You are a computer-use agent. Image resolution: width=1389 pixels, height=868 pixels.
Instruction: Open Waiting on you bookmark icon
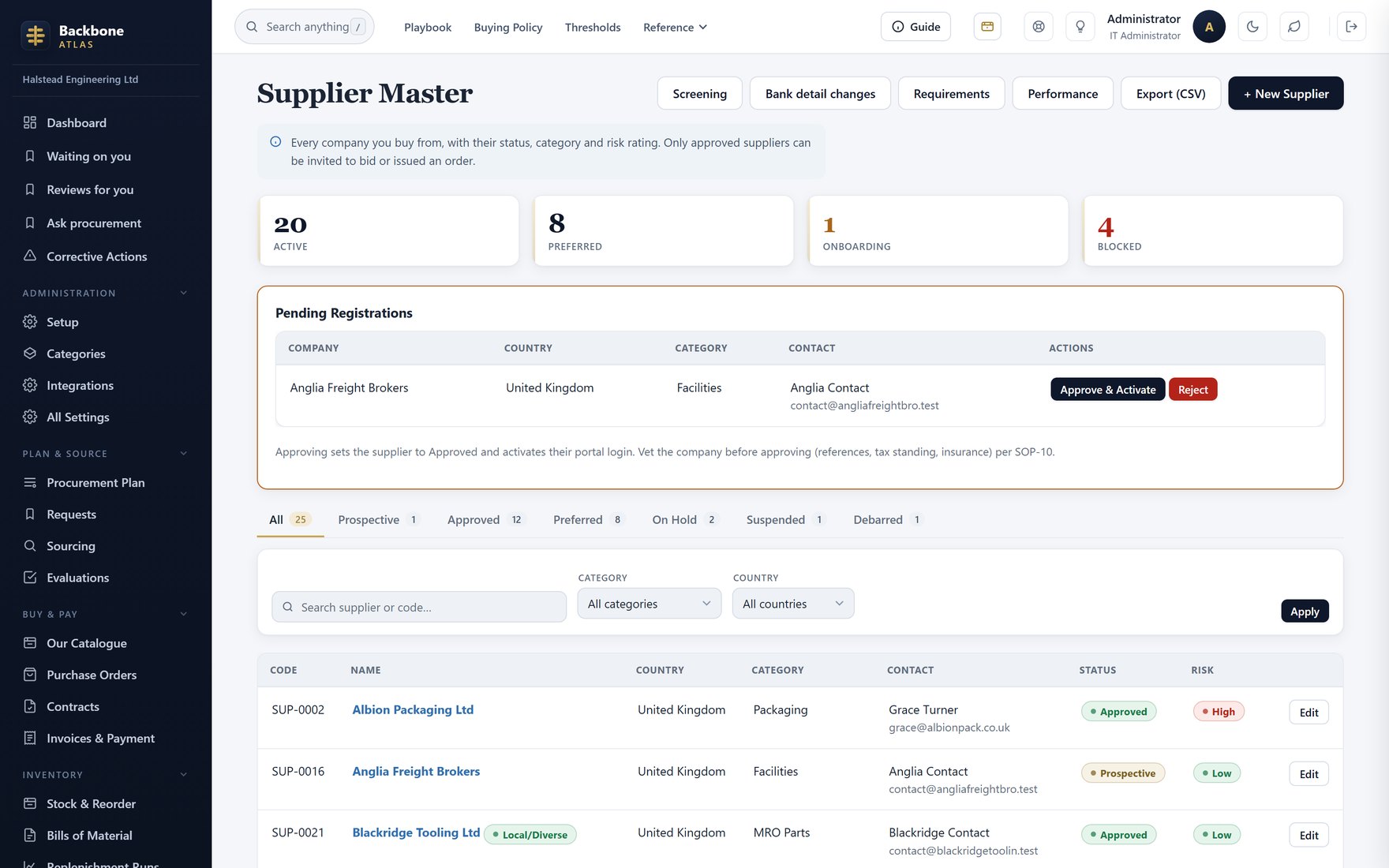[30, 156]
